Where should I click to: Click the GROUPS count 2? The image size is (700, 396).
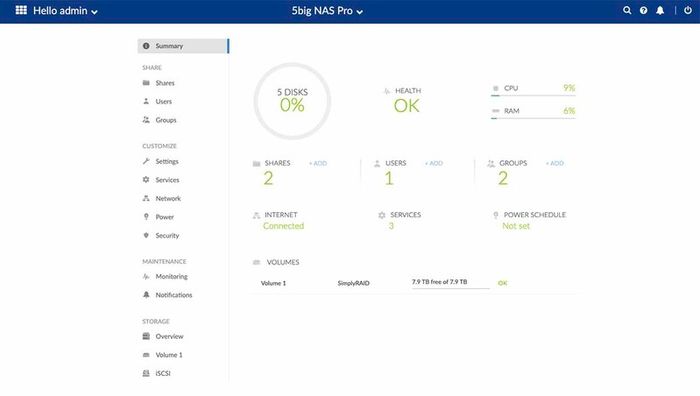(x=503, y=179)
